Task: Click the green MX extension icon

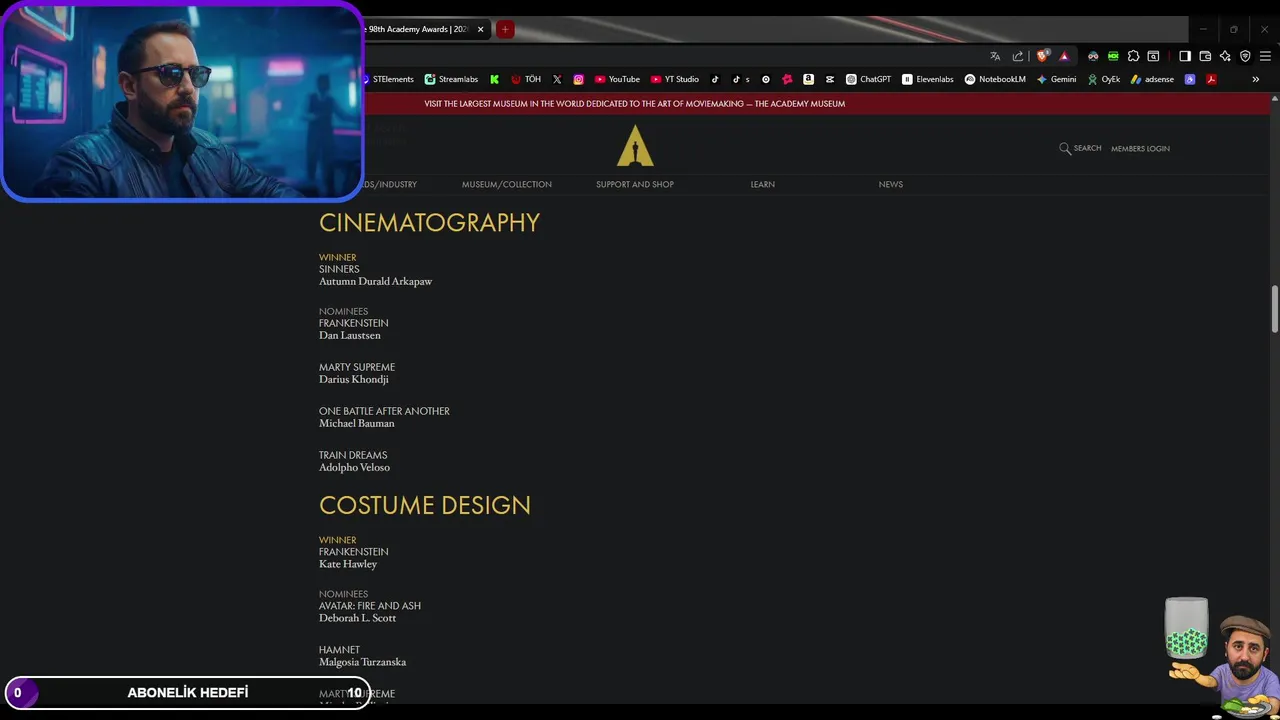Action: [1113, 56]
